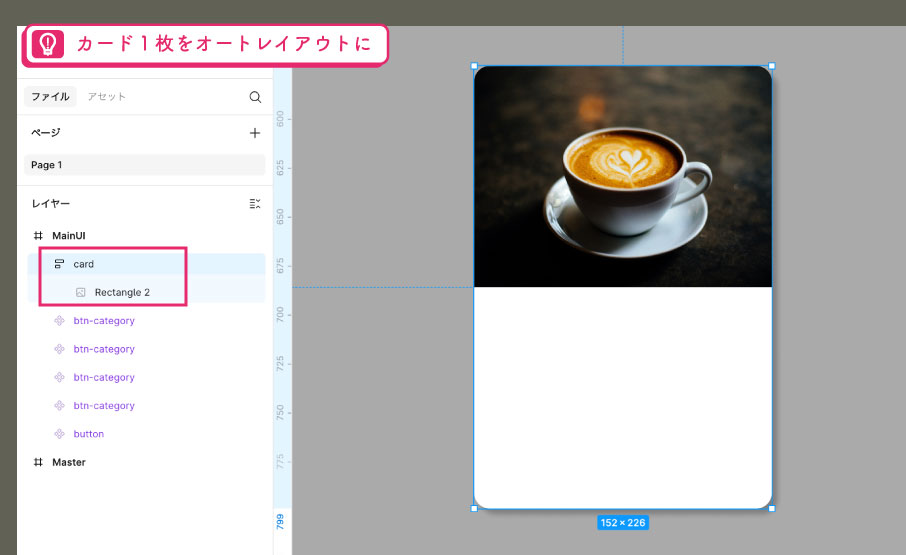The height and width of the screenshot is (555, 906).
Task: Collapse all layers icon next to レイヤー
Action: 255,203
